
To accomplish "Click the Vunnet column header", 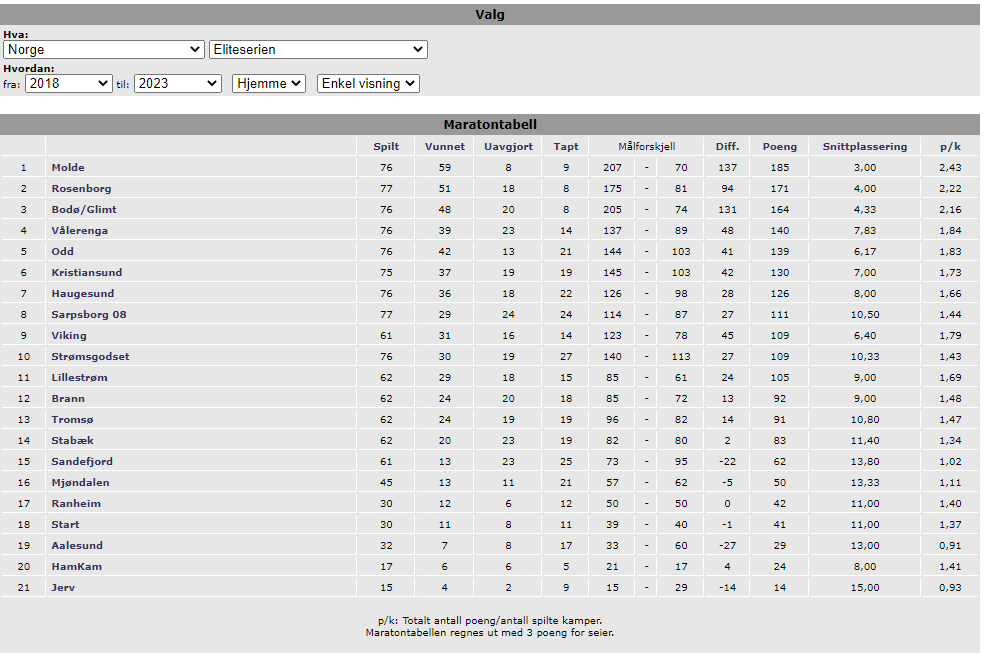I will [444, 146].
